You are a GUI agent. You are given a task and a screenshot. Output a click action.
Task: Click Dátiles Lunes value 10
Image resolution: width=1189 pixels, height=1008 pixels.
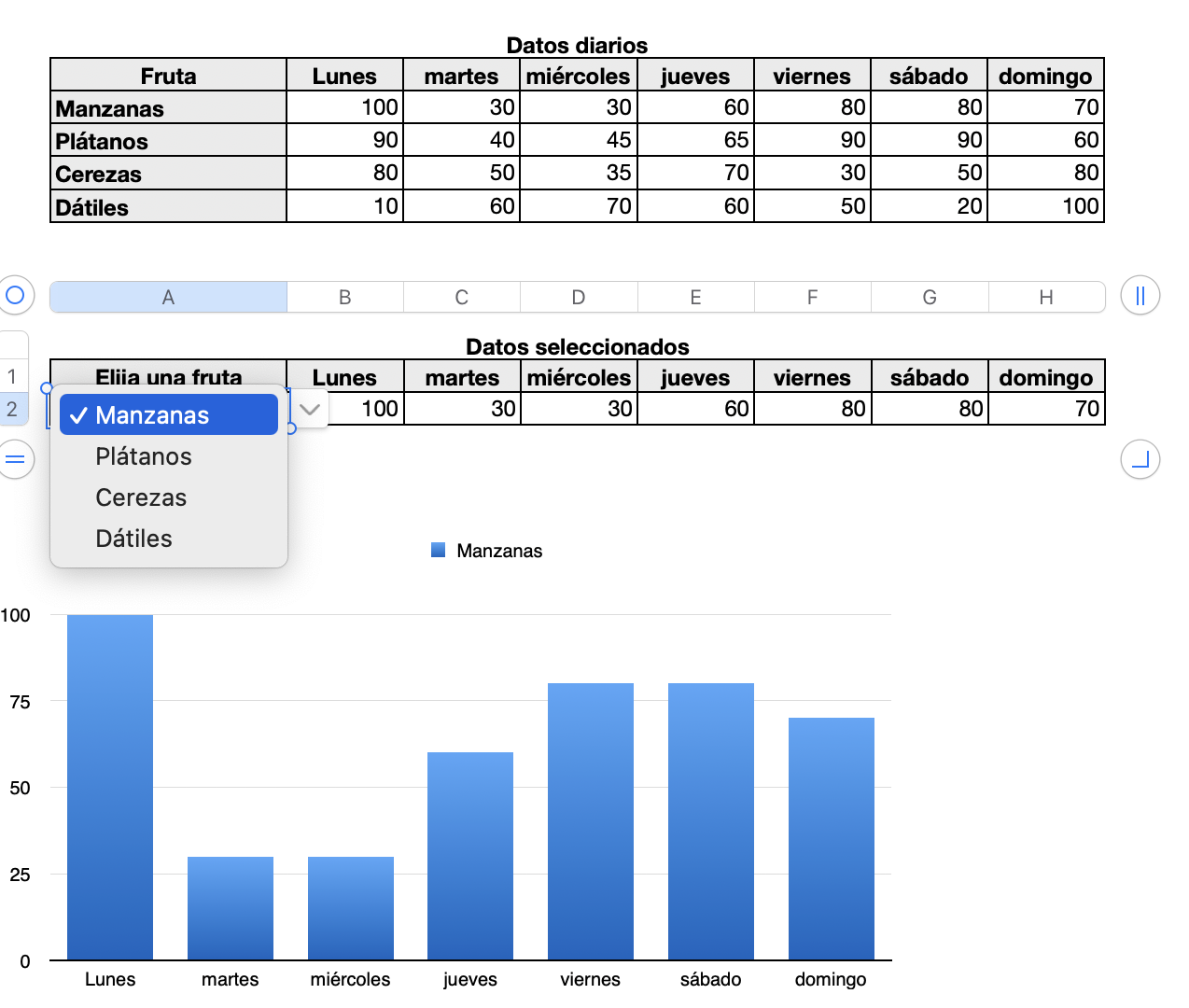(345, 206)
